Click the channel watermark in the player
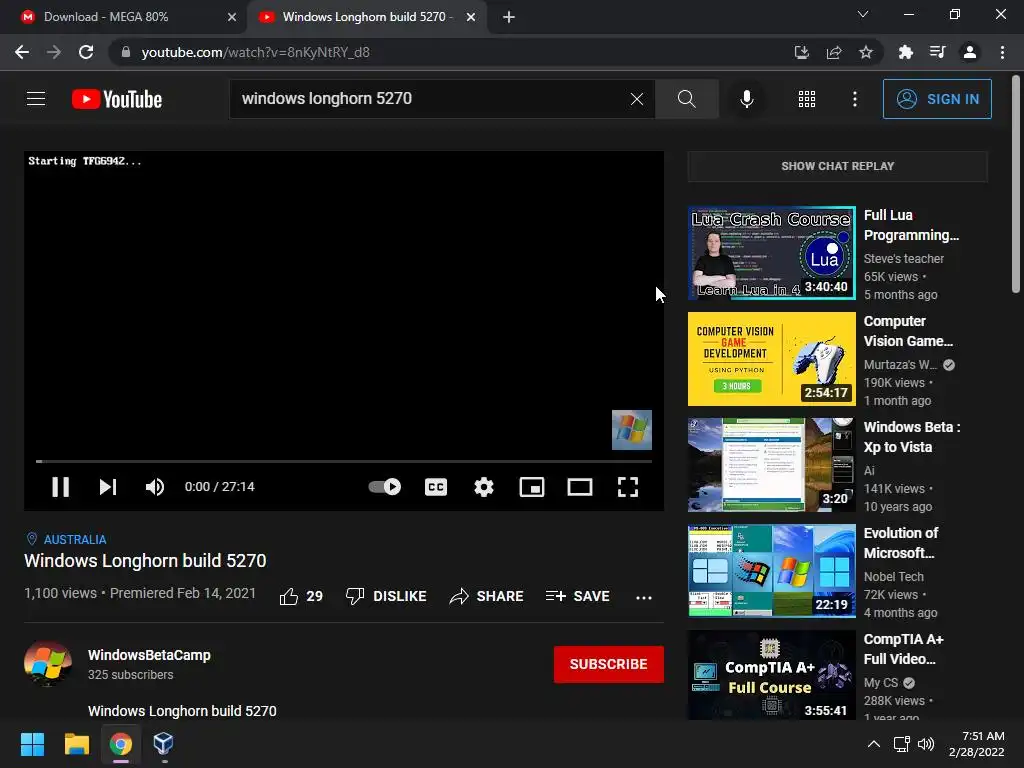Screen dimensions: 1024x768 632,430
